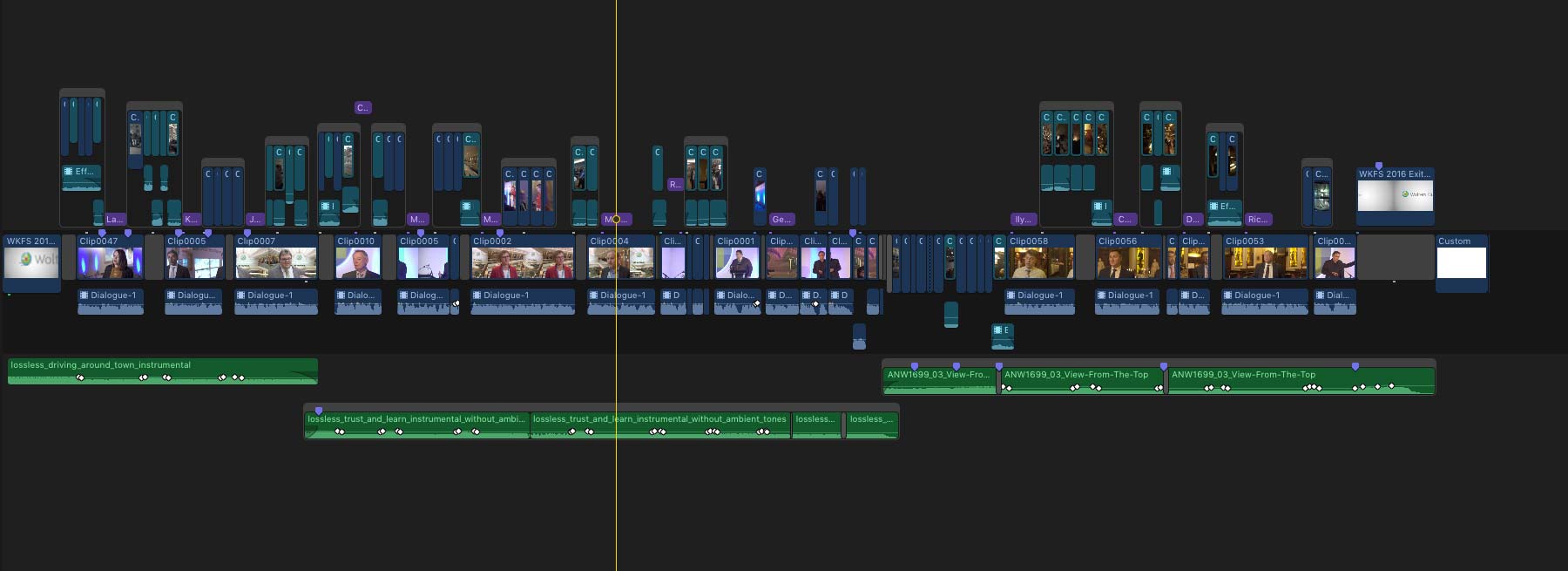The height and width of the screenshot is (571, 1568).
Task: Select Dialo... audio below Clip0010
Action: coord(358,302)
